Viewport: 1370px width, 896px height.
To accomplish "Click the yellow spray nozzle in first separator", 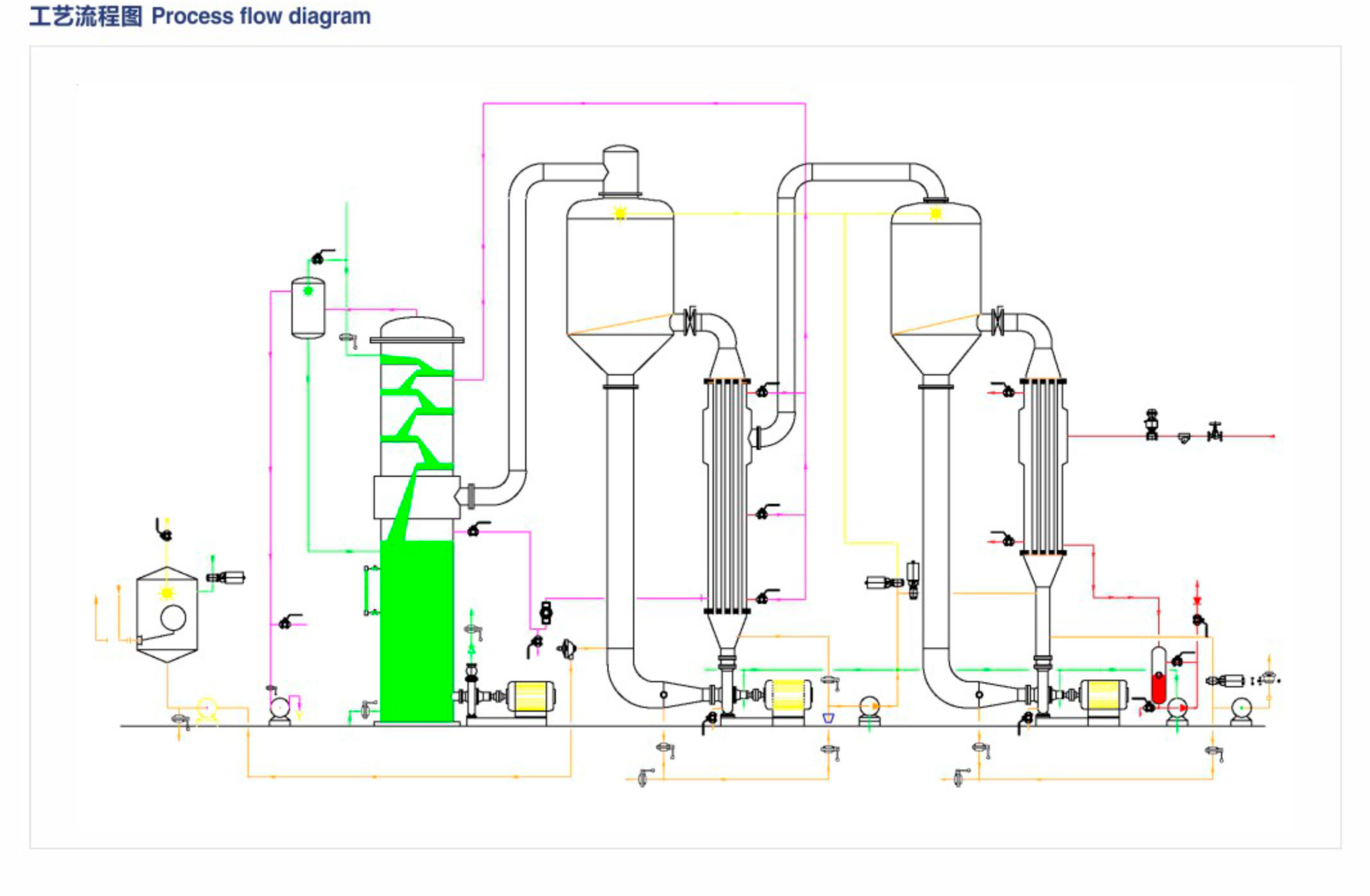I will point(620,213).
